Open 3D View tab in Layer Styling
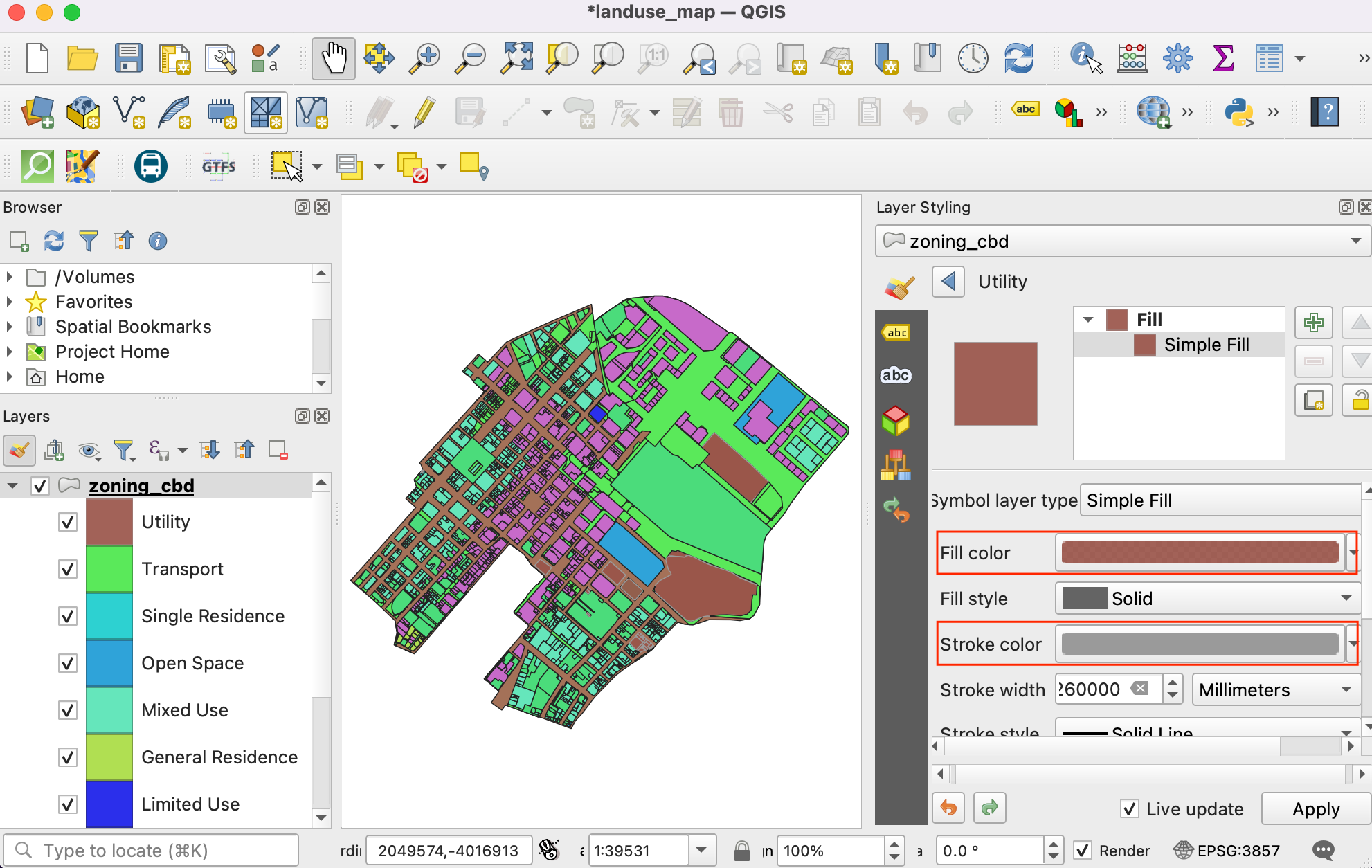Screen dimensions: 1372x868 point(896,420)
